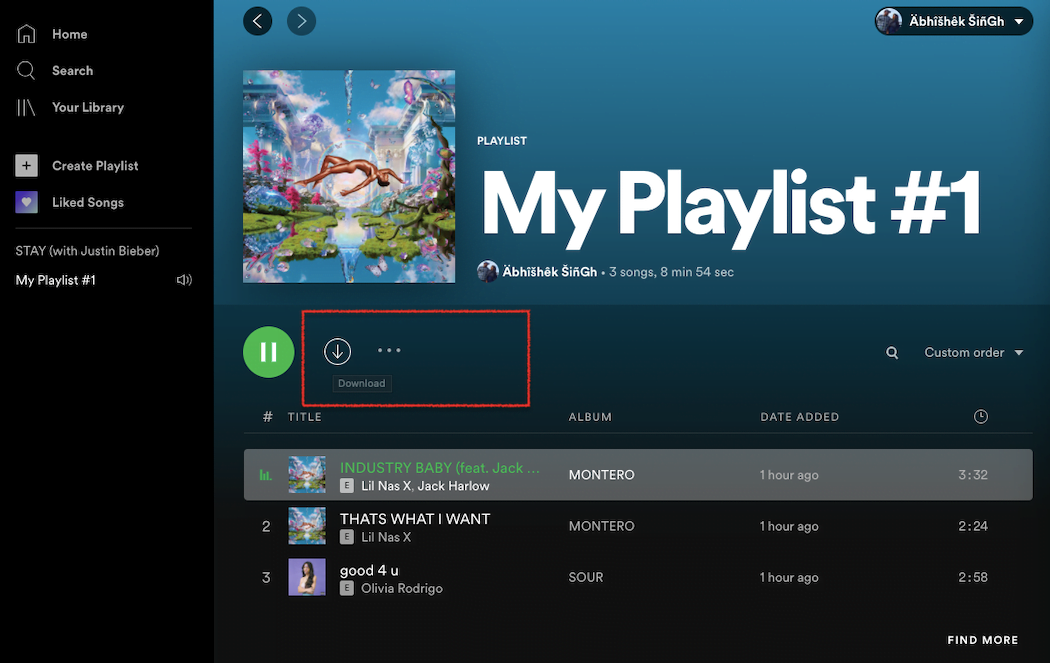The image size is (1050, 663).
Task: Go back with the left arrow button
Action: (x=257, y=21)
